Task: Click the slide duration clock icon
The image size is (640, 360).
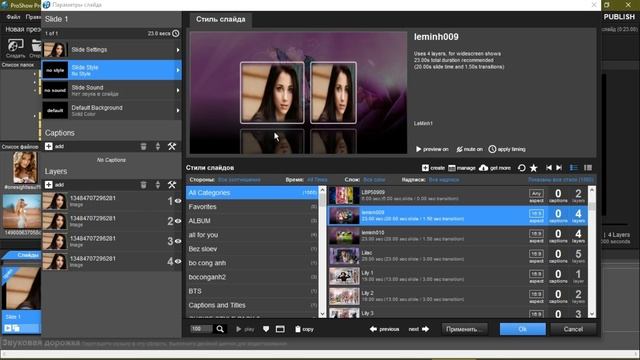Action: (176, 33)
